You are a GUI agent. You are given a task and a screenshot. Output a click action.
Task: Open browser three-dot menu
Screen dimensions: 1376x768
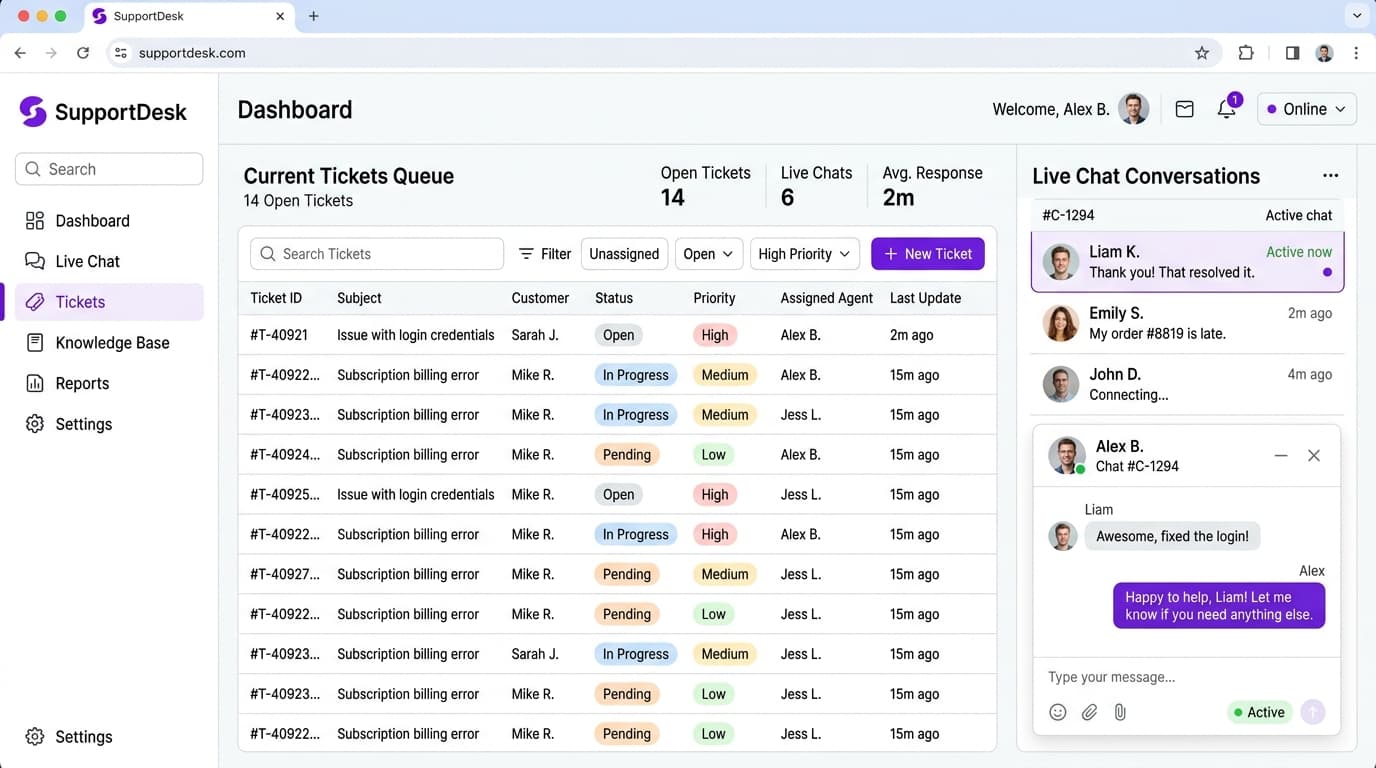coord(1356,53)
